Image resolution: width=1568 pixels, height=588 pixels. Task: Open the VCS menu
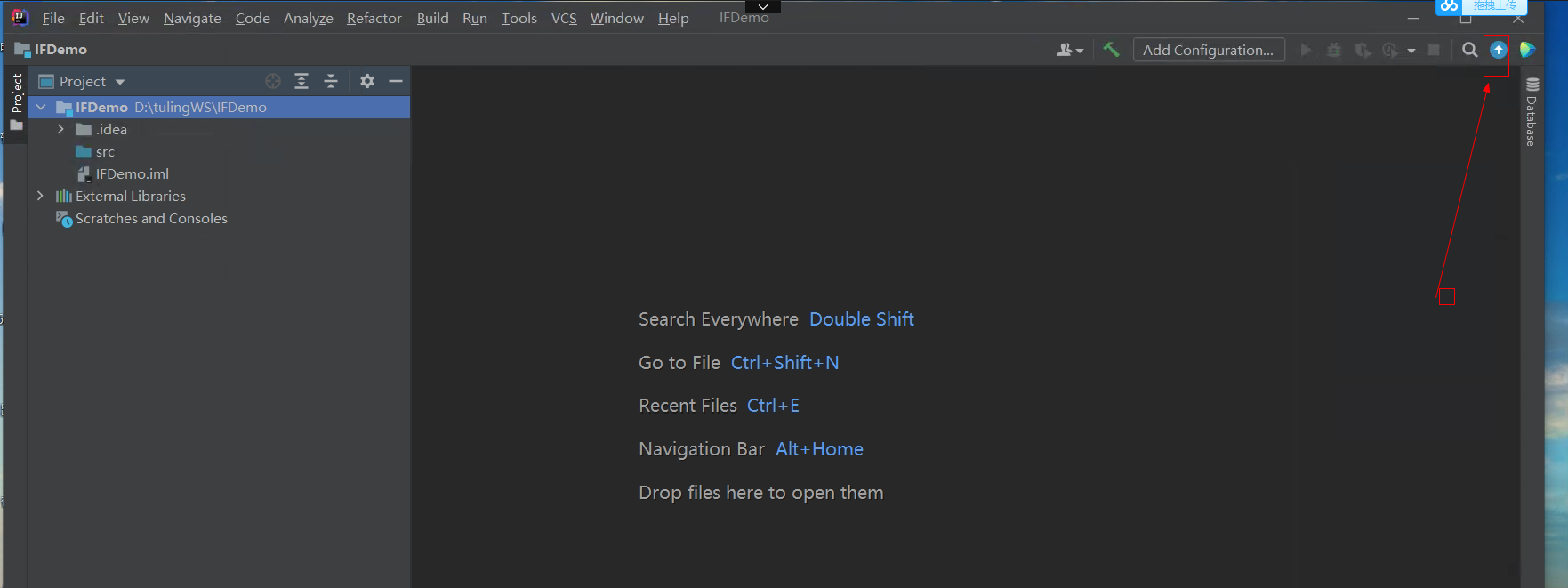(x=564, y=18)
